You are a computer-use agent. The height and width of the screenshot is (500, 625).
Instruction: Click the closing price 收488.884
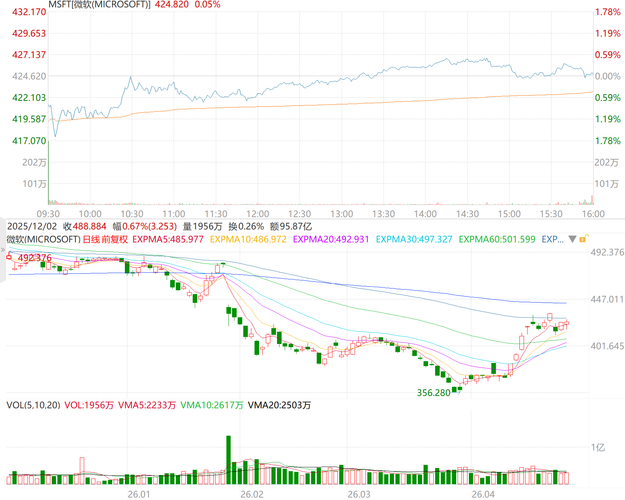pos(85,226)
